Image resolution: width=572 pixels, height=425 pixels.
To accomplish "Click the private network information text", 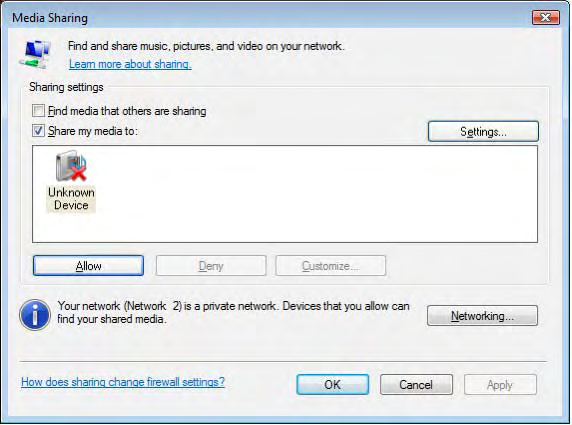I will click(233, 312).
